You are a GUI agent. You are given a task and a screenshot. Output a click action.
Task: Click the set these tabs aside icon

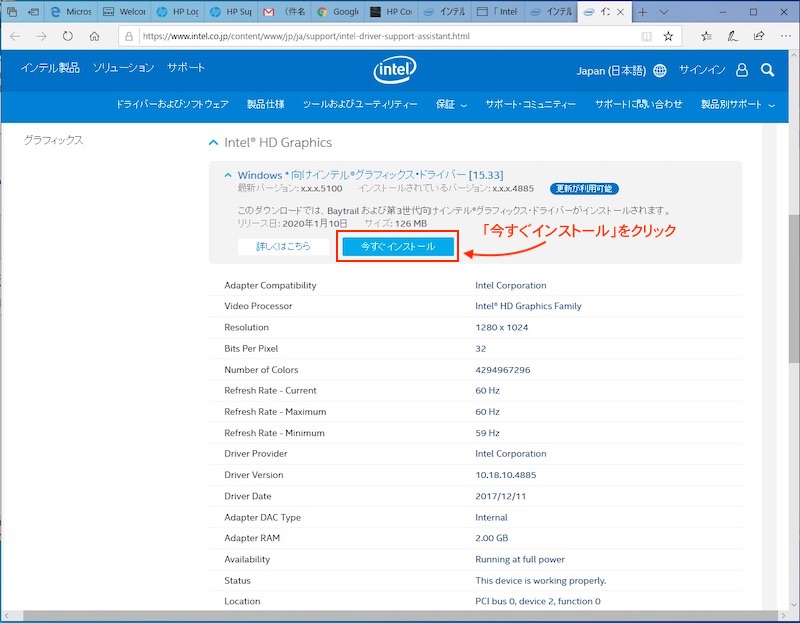34,12
